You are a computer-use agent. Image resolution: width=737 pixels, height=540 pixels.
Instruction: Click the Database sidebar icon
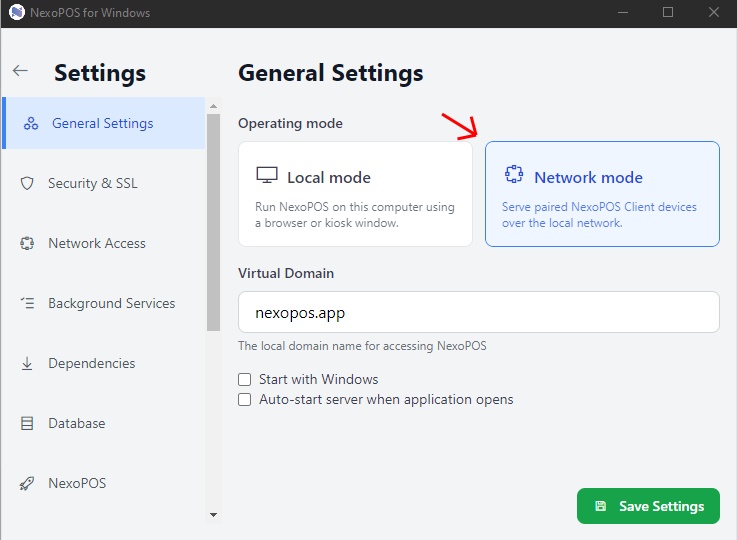[27, 423]
